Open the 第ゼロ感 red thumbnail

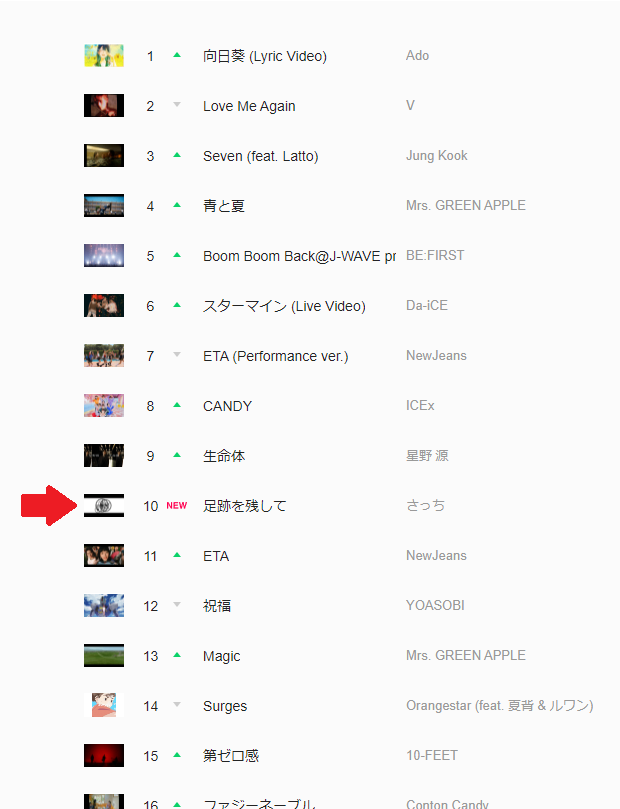click(104, 755)
